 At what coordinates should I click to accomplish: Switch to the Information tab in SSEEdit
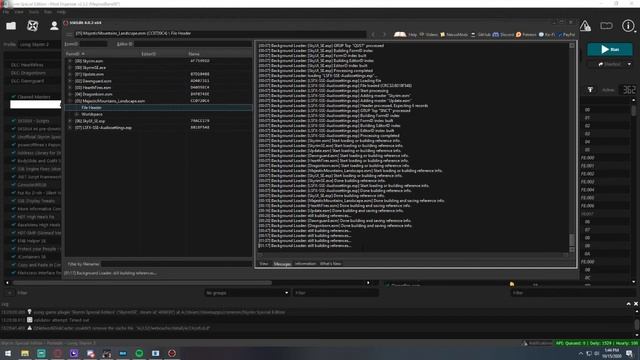tap(305, 264)
